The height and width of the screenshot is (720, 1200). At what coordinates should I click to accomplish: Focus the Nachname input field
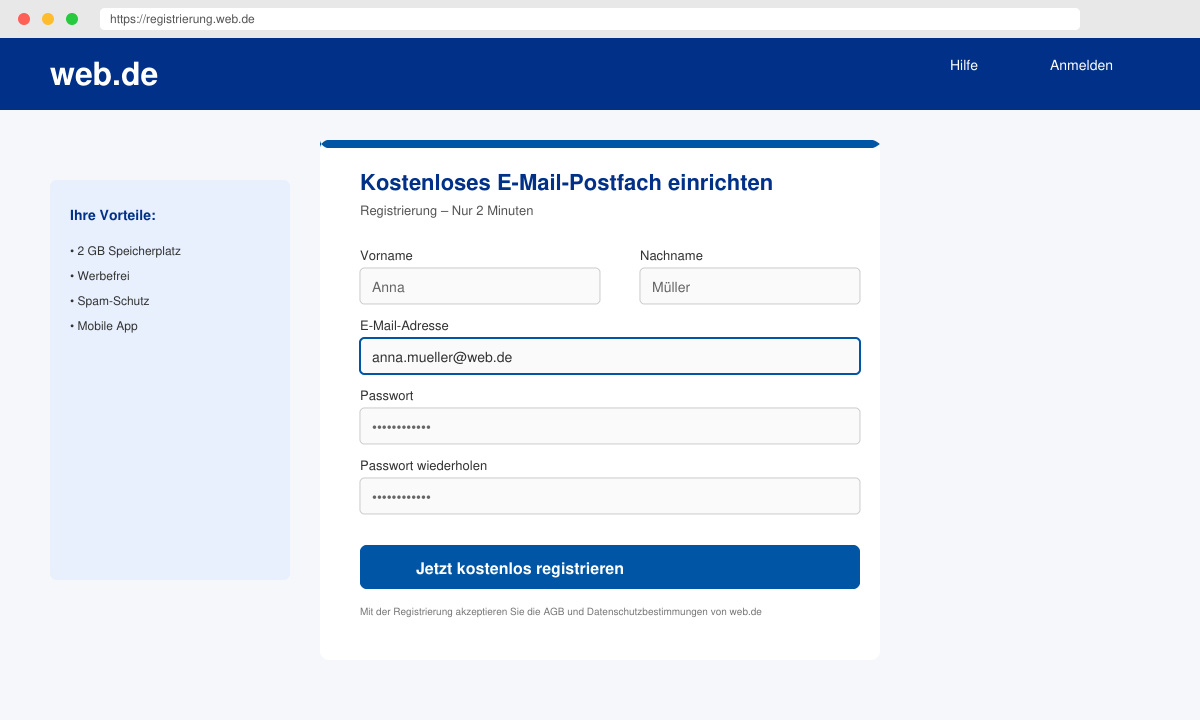tap(750, 286)
